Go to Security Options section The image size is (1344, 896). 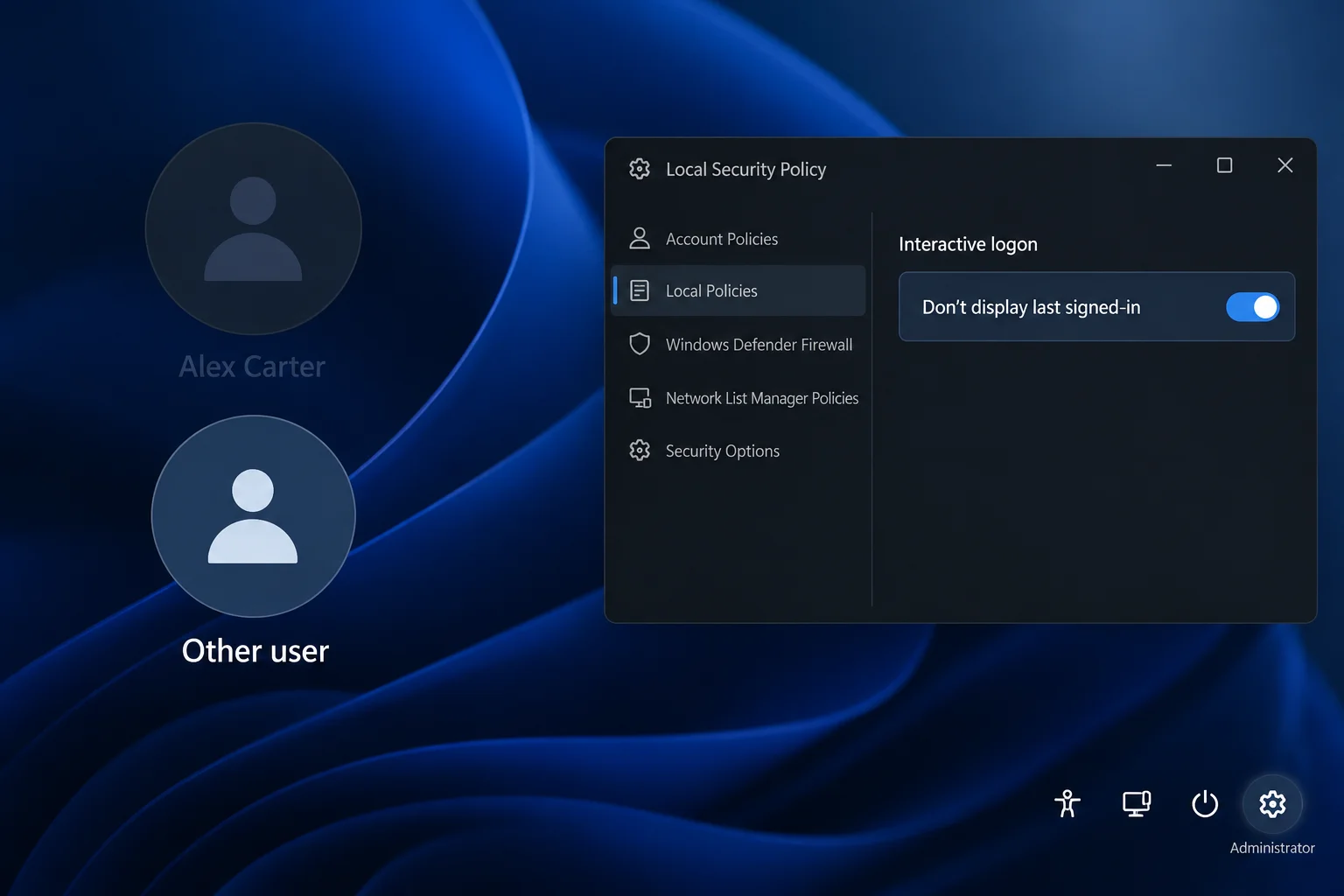pyautogui.click(x=738, y=451)
